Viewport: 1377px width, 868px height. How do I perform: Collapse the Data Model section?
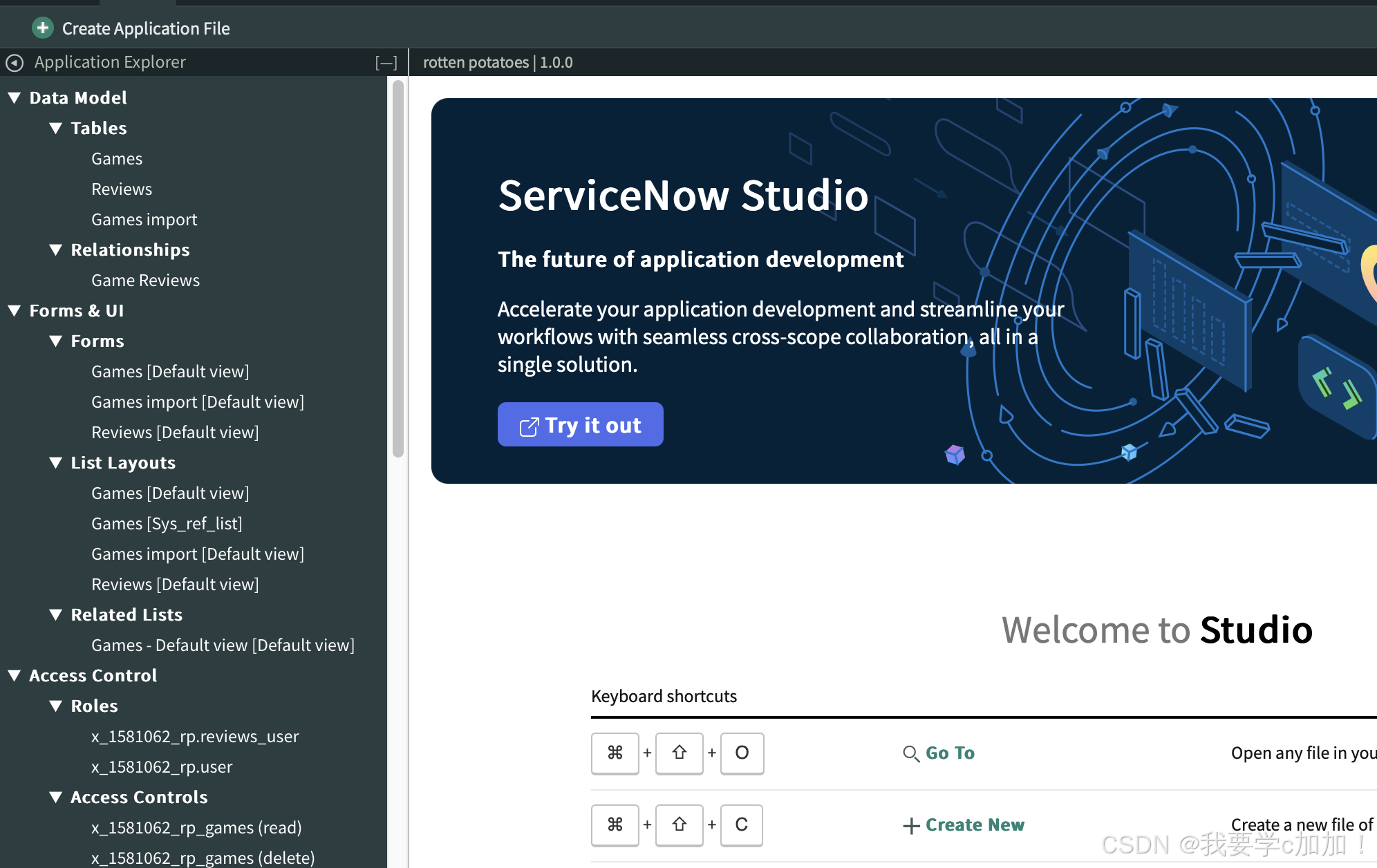(15, 98)
